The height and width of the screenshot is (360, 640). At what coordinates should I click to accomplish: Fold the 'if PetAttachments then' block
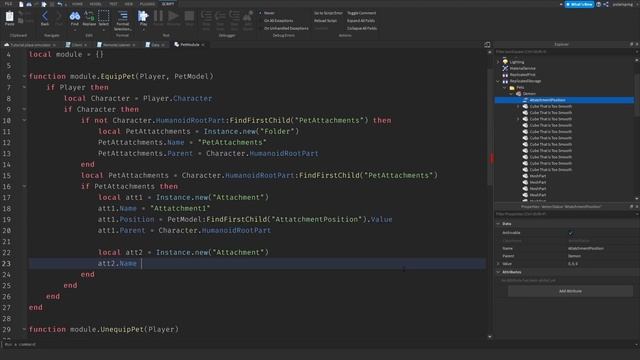(x=24, y=186)
